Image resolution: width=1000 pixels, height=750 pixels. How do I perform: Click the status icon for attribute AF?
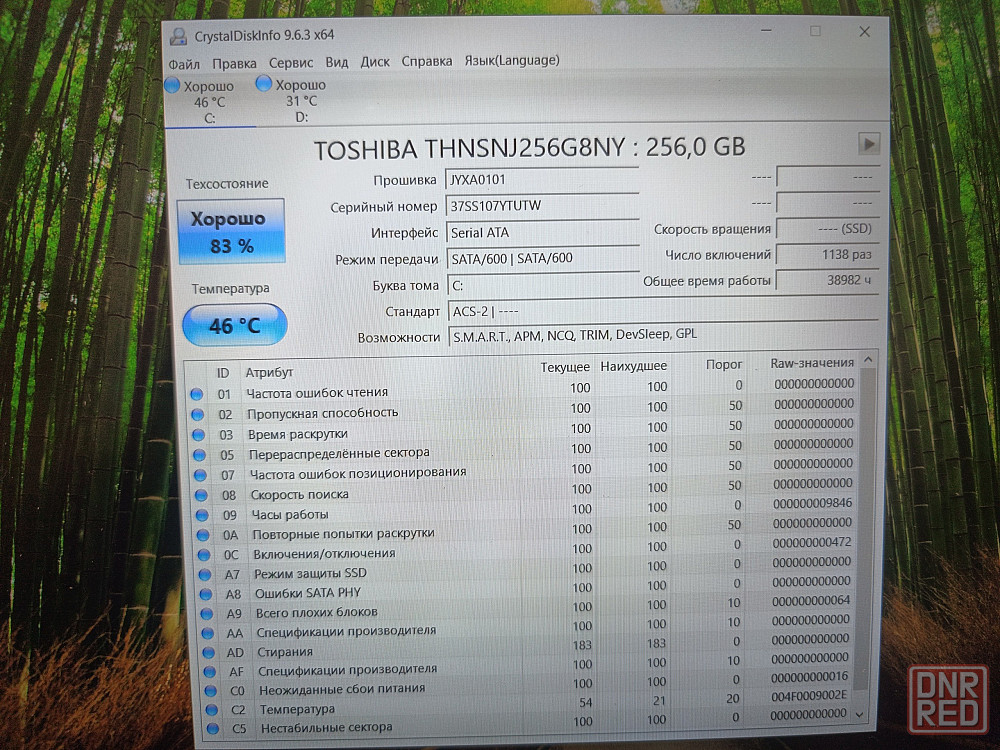[209, 672]
